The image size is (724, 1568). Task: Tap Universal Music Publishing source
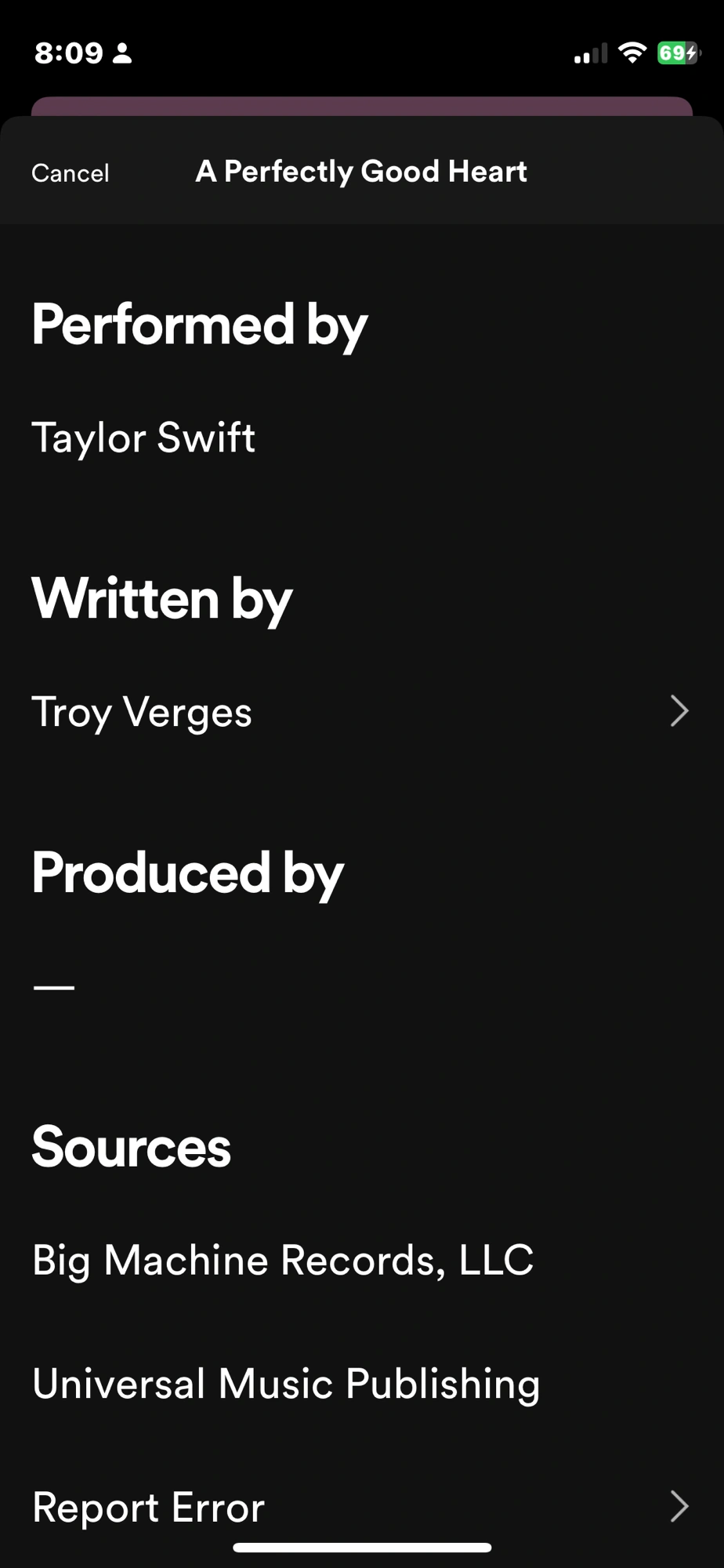286,1383
